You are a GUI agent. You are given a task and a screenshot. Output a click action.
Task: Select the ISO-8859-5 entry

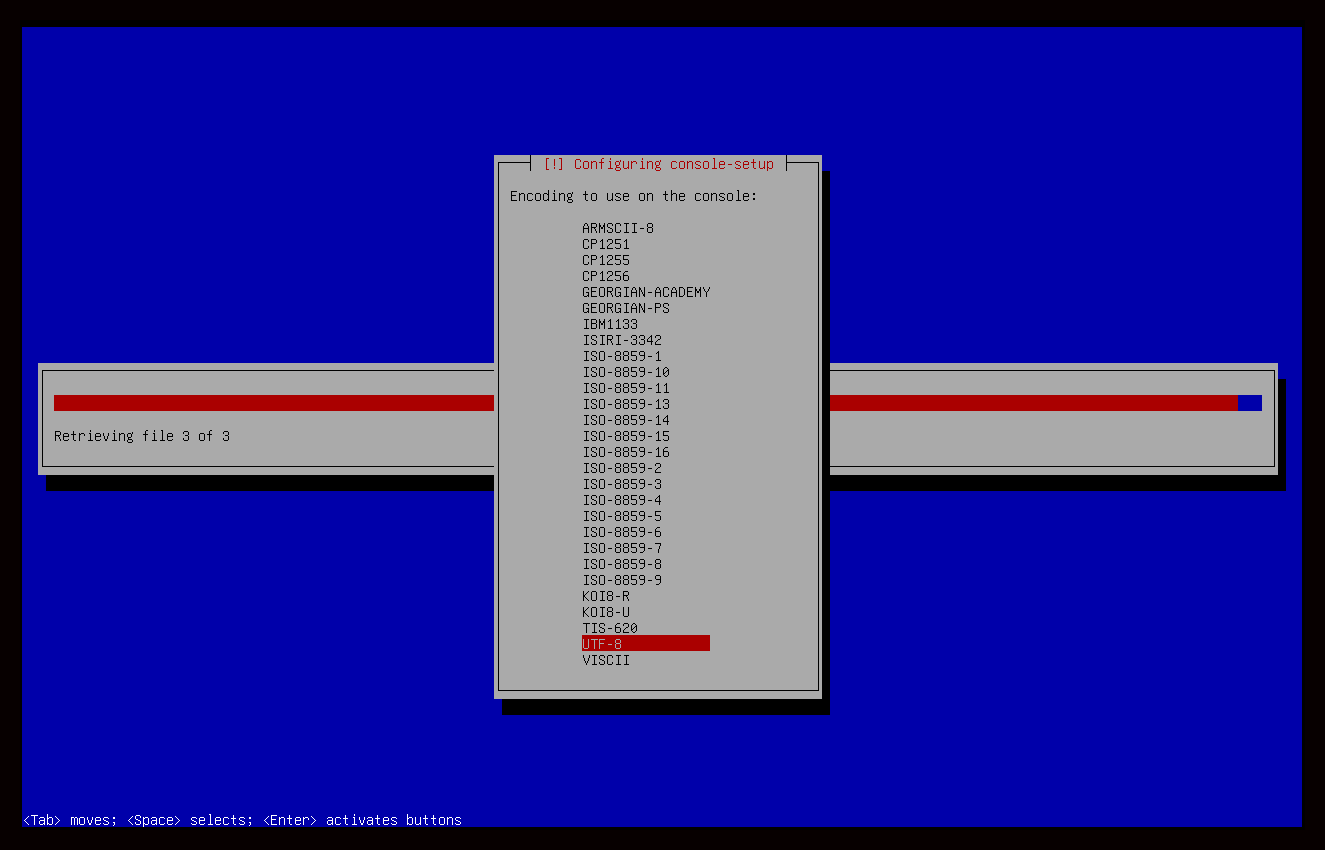(x=622, y=516)
